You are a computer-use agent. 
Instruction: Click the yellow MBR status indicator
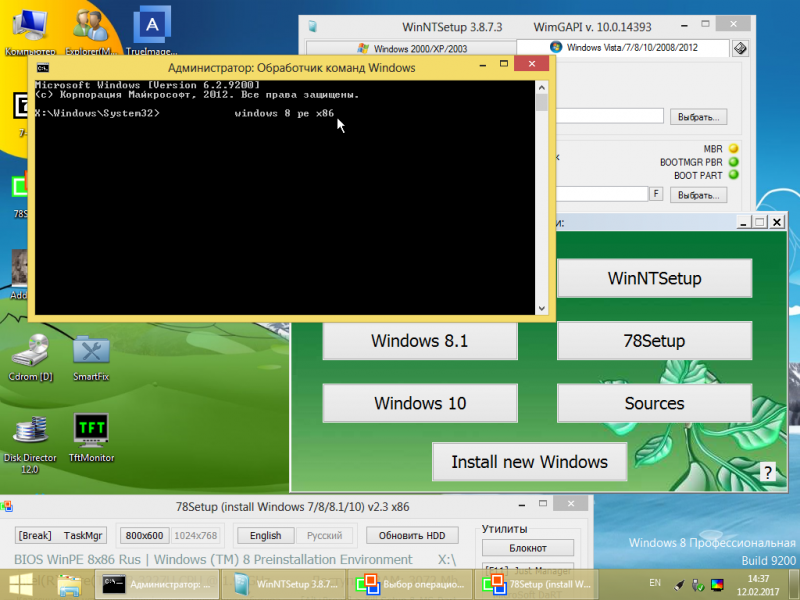(x=734, y=148)
